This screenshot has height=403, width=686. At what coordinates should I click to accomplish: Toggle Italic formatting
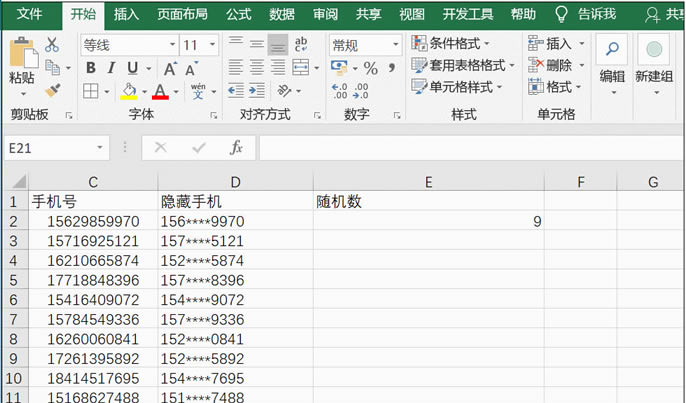pos(111,68)
